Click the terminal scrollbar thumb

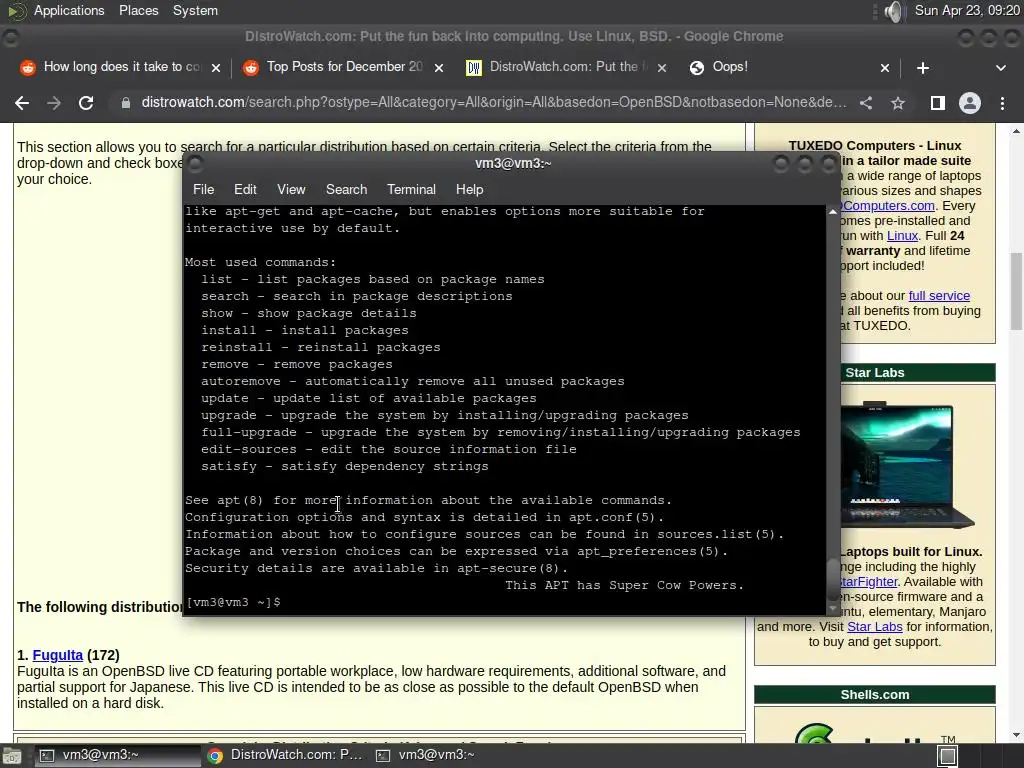pyautogui.click(x=832, y=579)
